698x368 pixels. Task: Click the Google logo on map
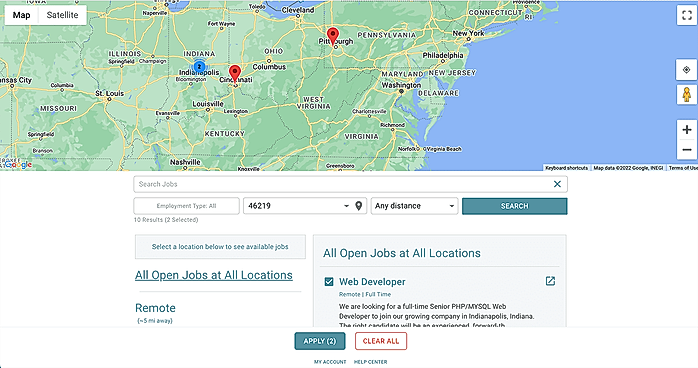18,165
